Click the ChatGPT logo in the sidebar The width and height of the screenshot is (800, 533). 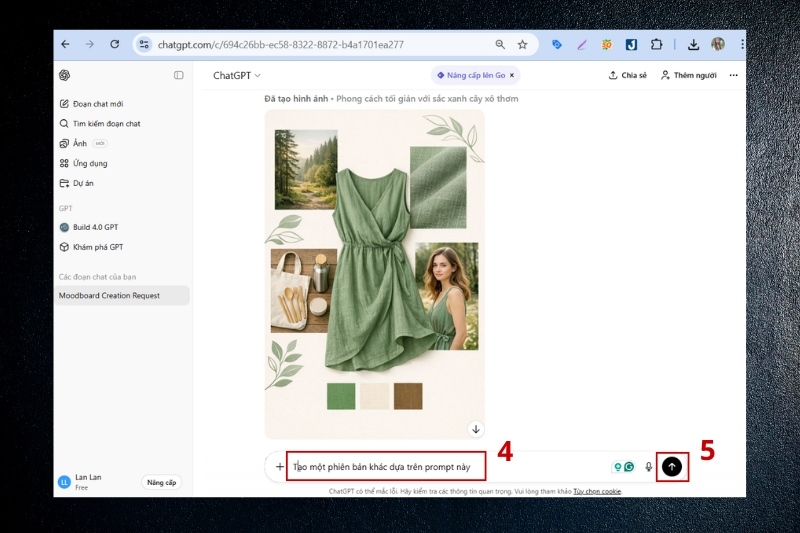point(65,75)
